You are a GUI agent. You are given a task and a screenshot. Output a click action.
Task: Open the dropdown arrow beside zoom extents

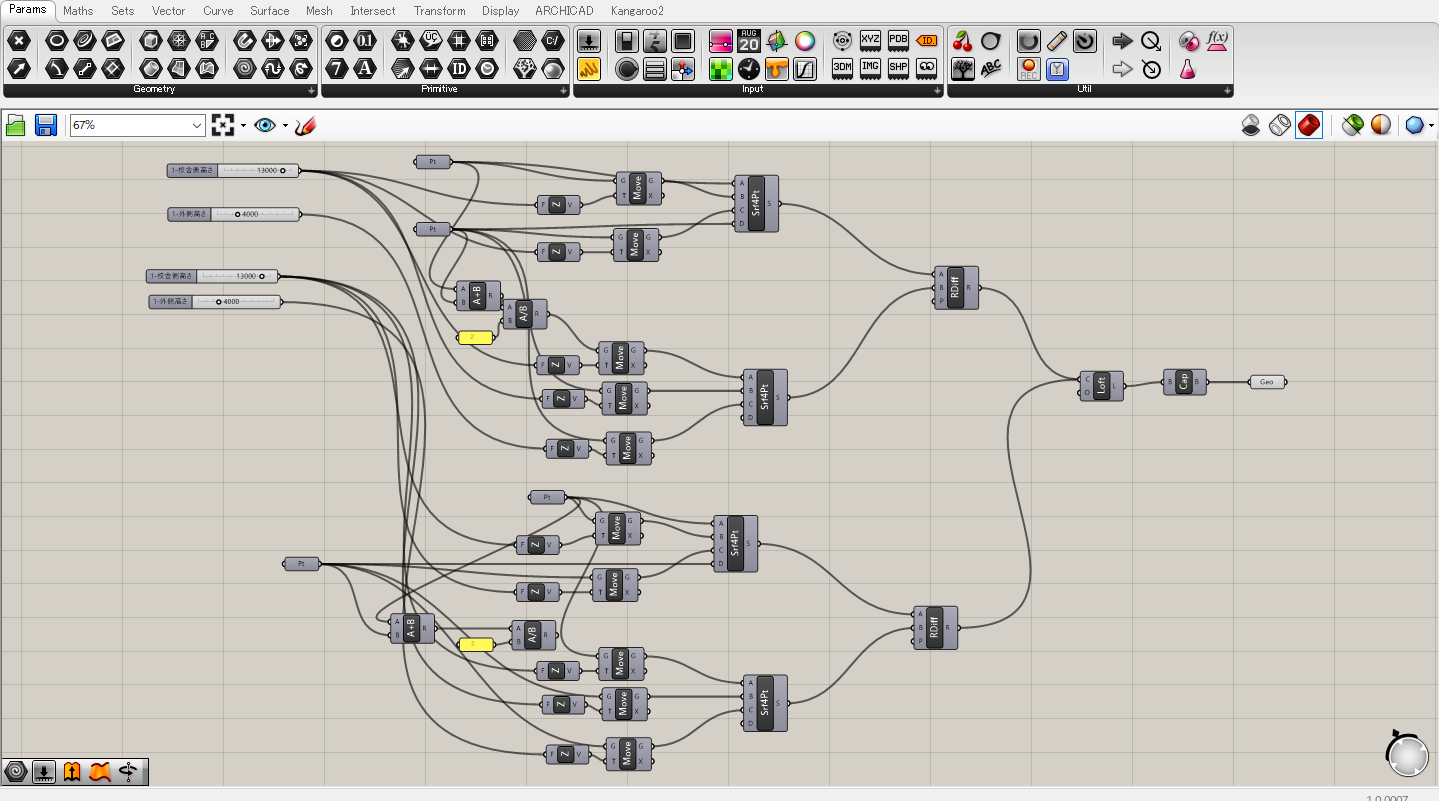coord(243,126)
